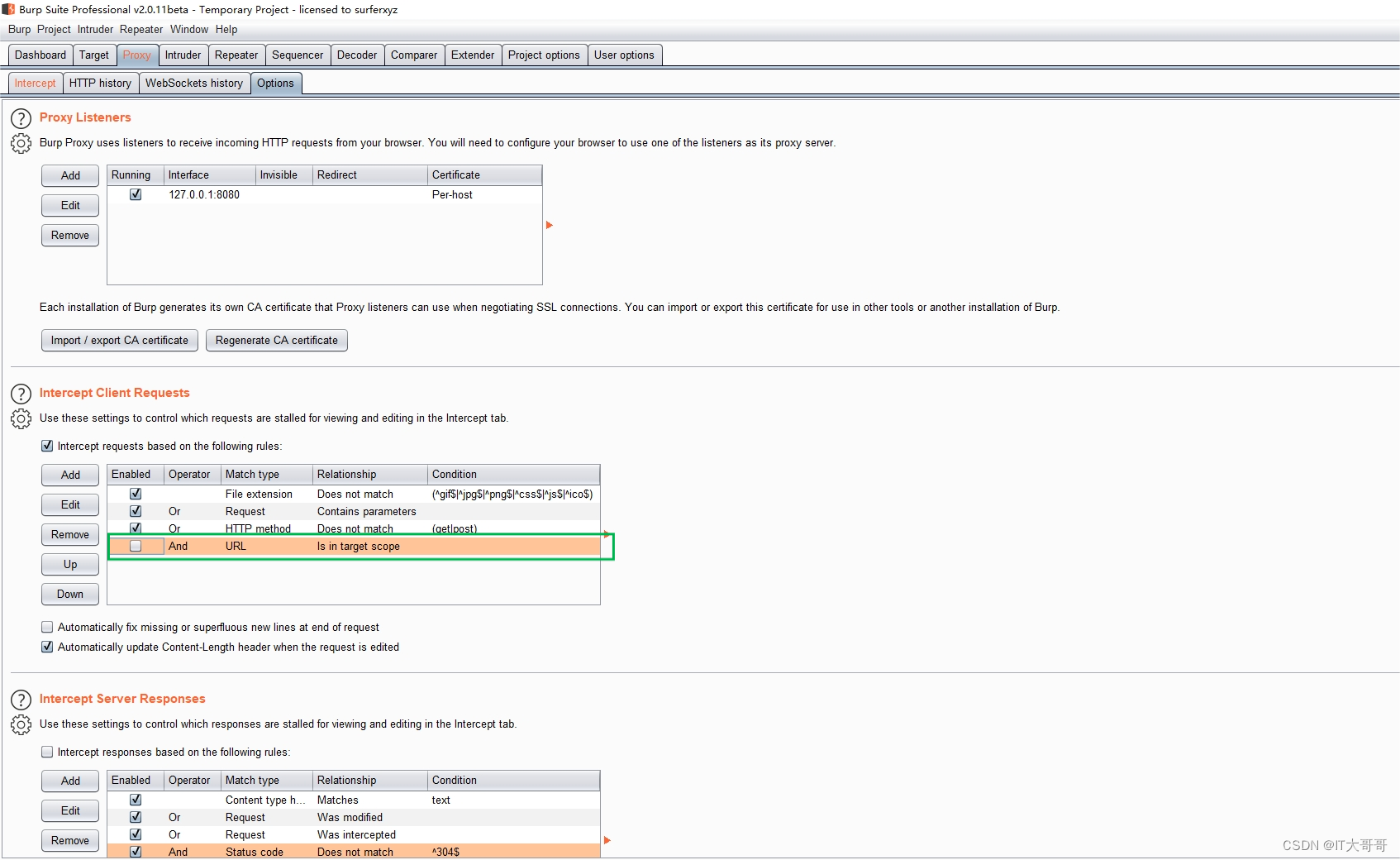Add a client request interception rule
The width and height of the screenshot is (1400, 860).
point(70,475)
